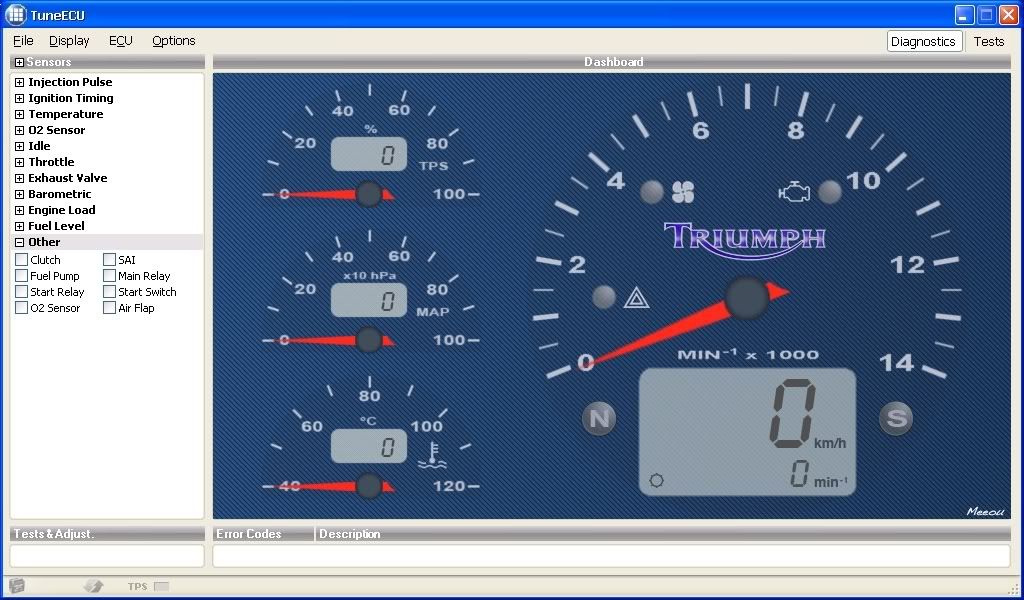Expand the Temperature node
1024x600 pixels.
(x=20, y=114)
